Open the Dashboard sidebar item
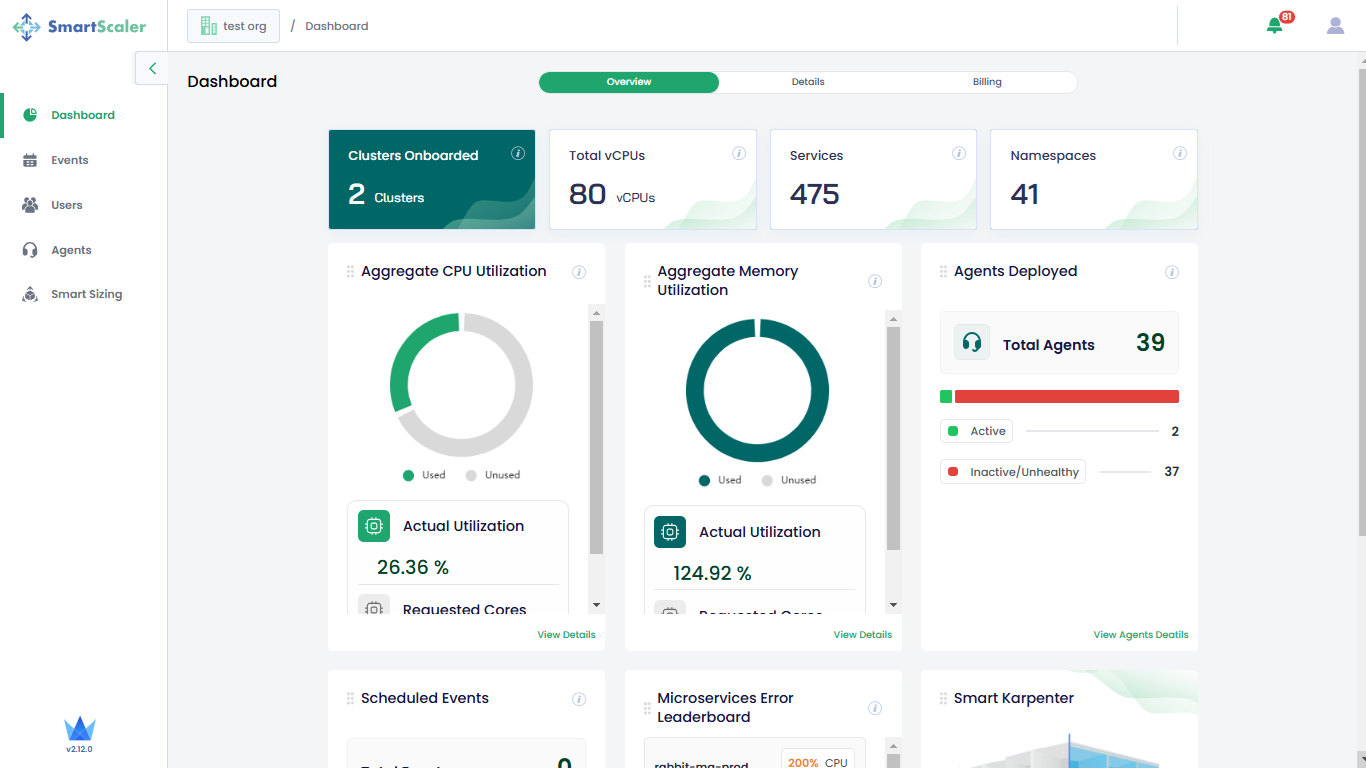 point(83,115)
